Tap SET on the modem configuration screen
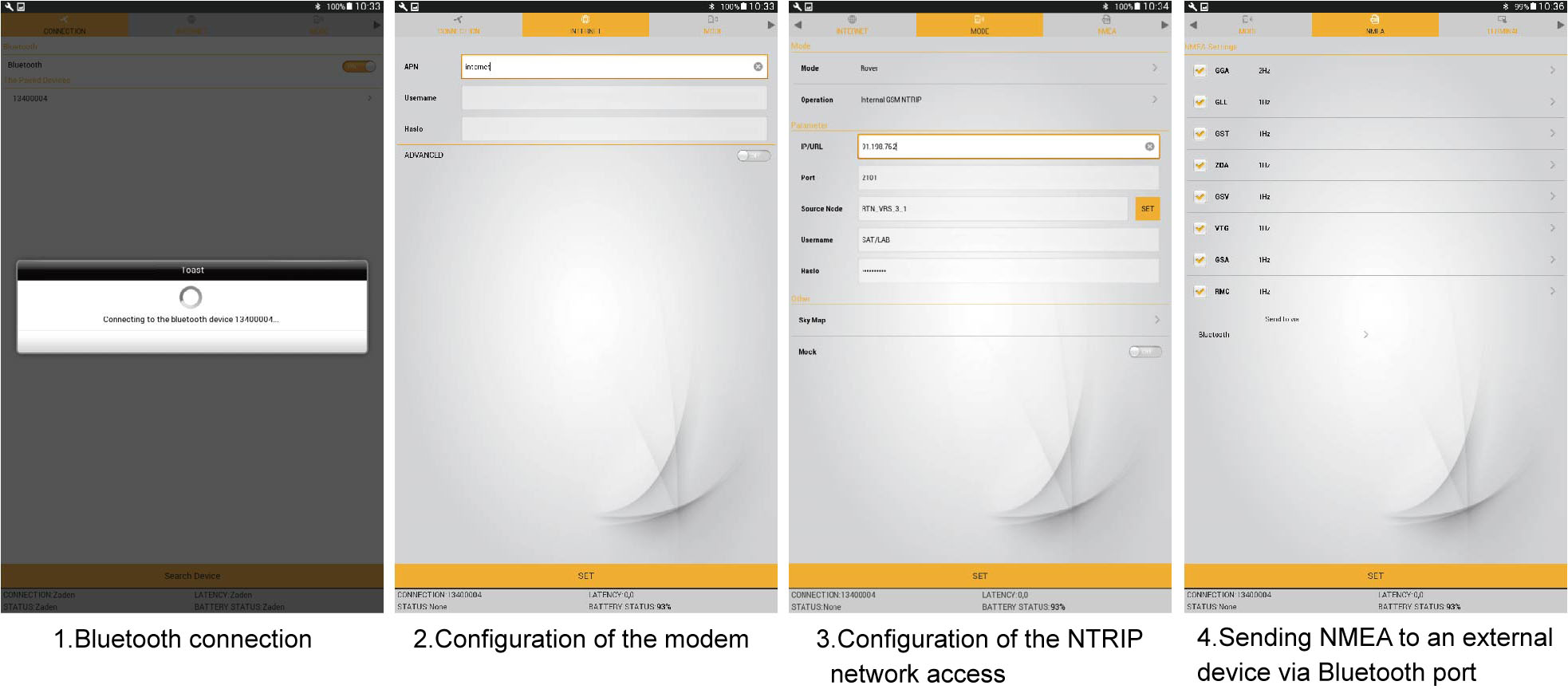Screen dimensions: 1568x693 [x=586, y=576]
